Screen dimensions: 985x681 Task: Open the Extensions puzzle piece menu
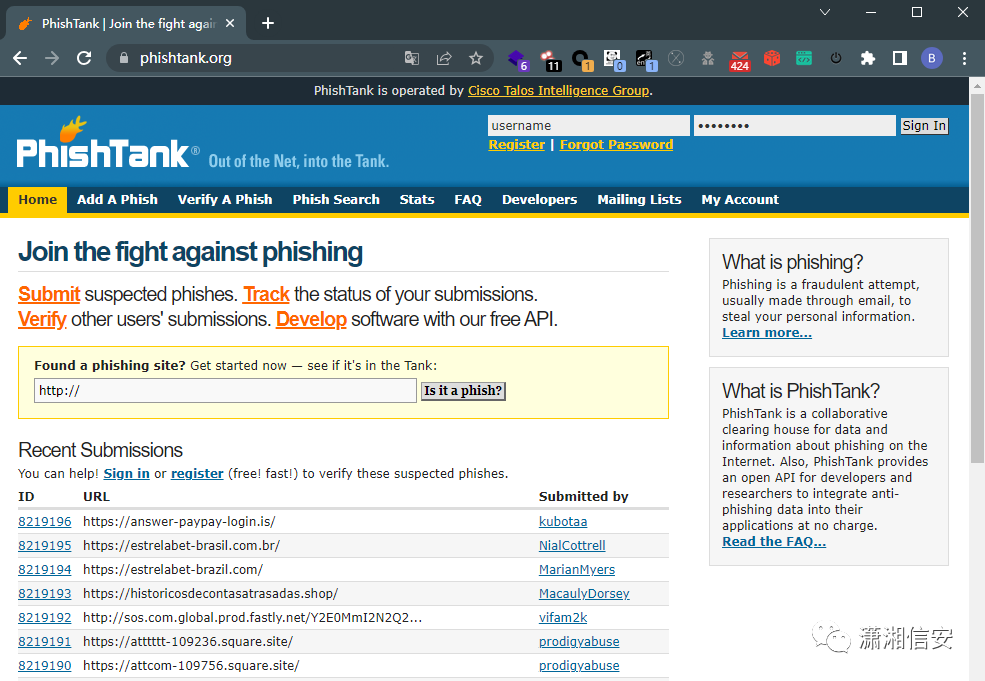(868, 58)
